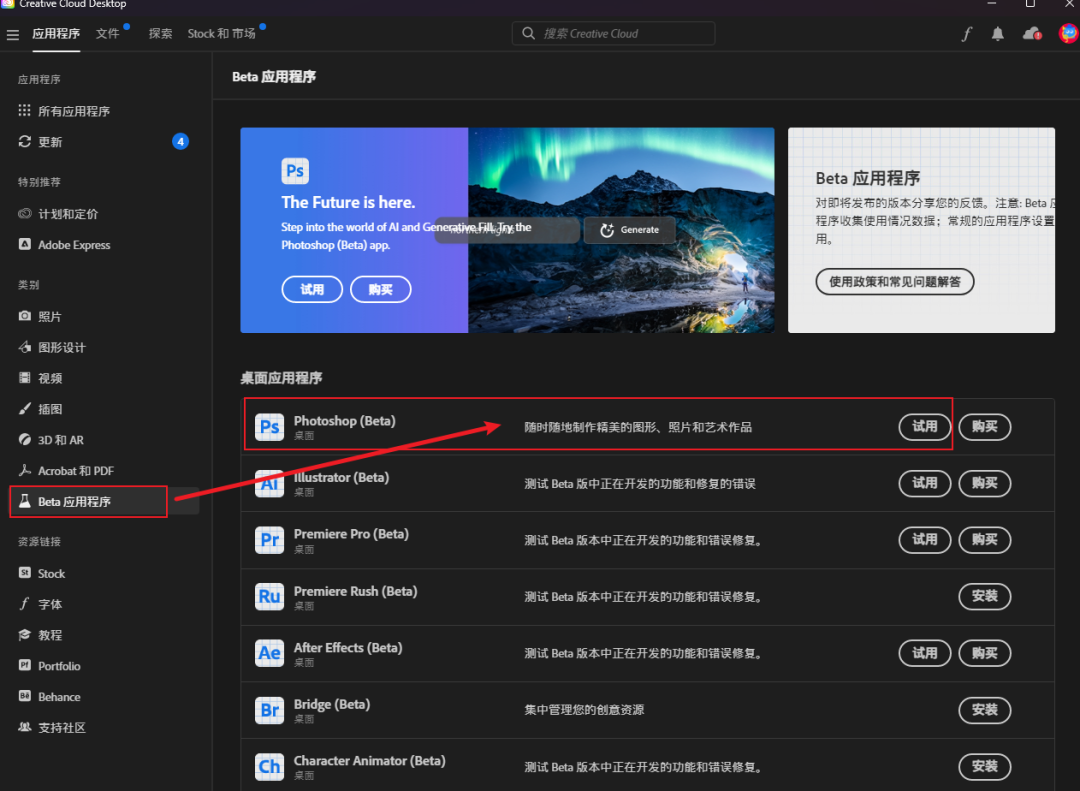
Task: Click 试用 for Photoshop (Beta)
Action: tap(924, 427)
